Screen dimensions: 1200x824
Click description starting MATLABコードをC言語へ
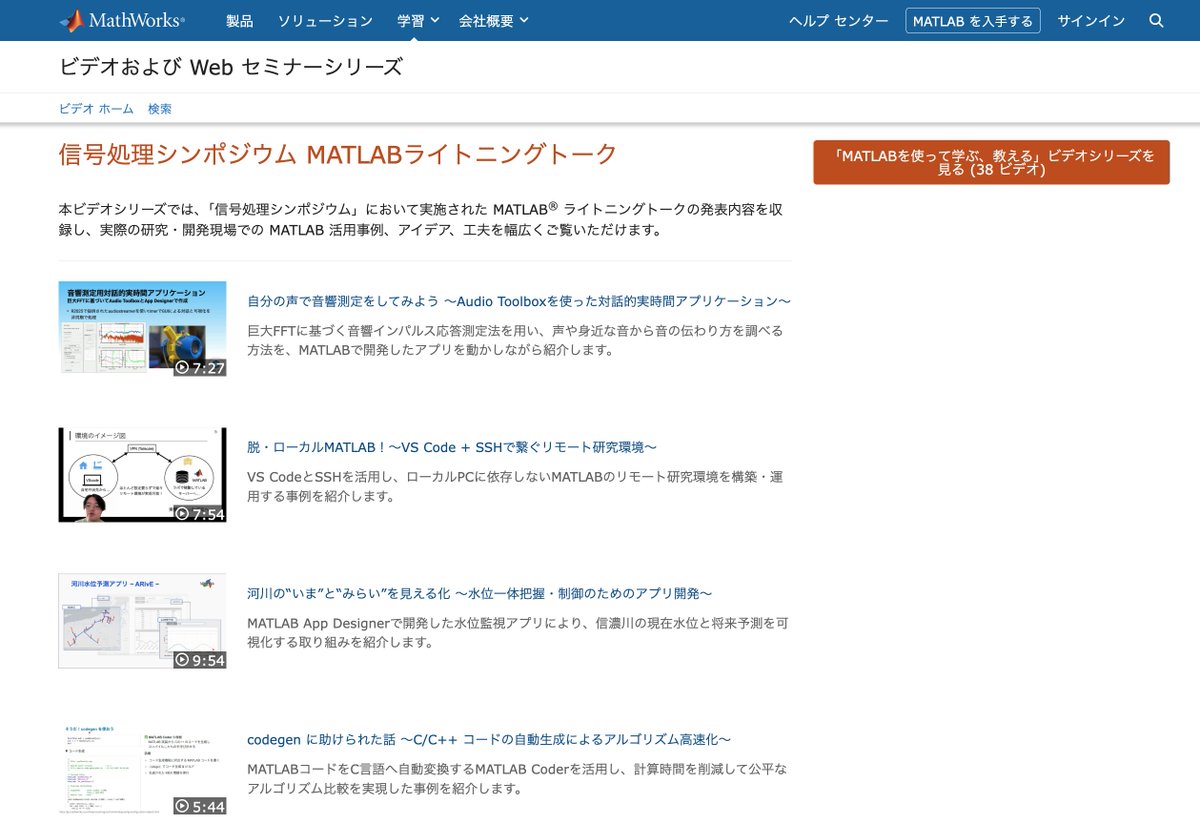point(517,778)
